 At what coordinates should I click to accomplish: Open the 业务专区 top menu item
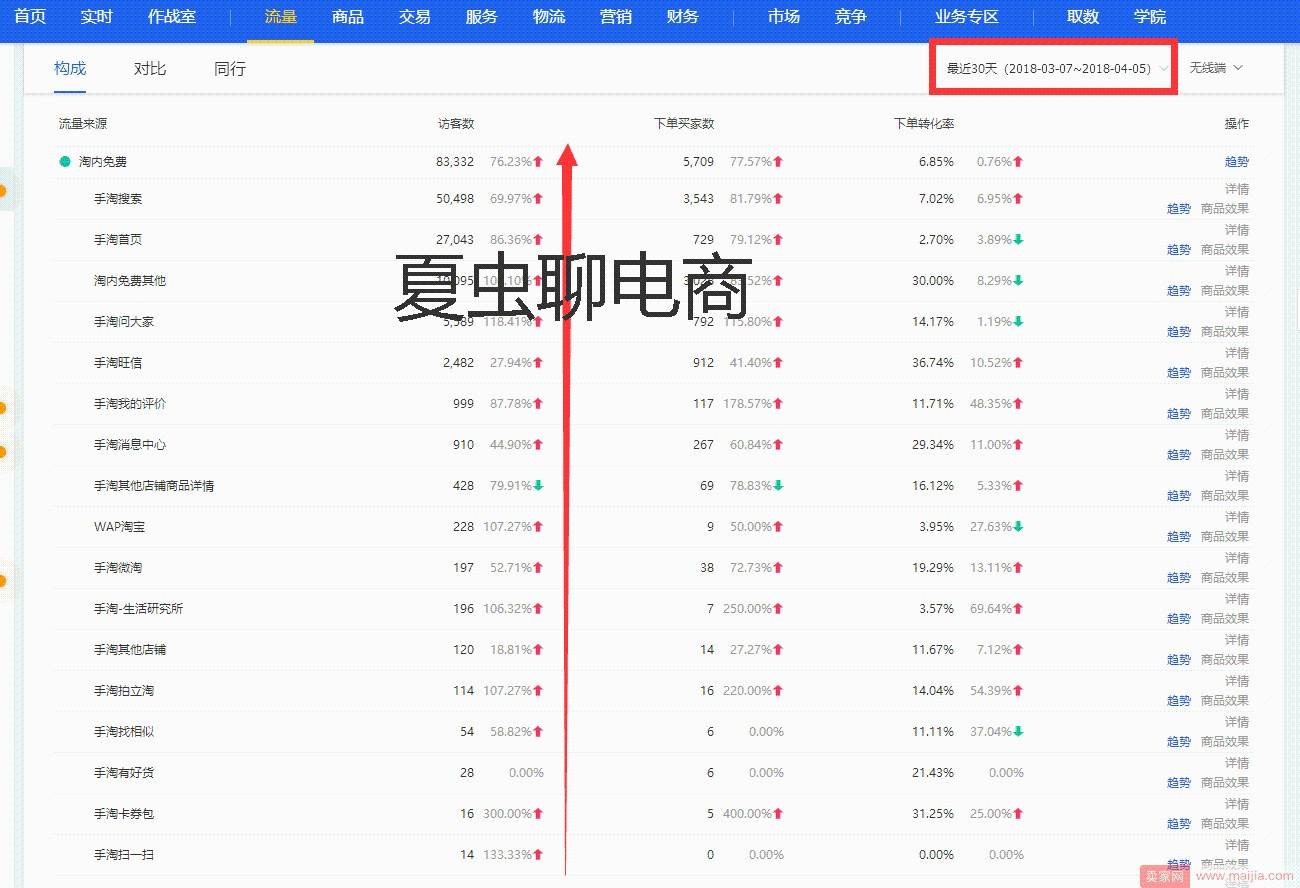(967, 17)
